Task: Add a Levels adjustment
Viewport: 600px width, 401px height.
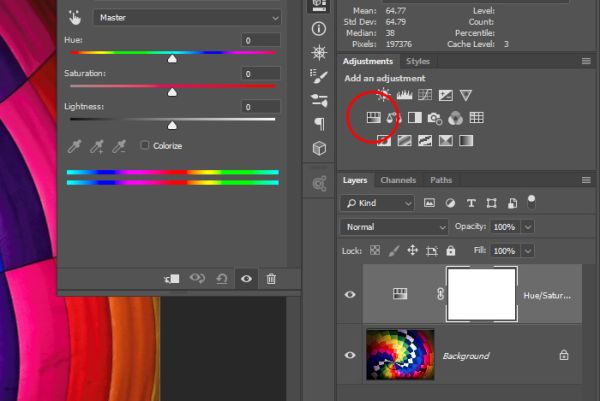Action: (x=404, y=95)
